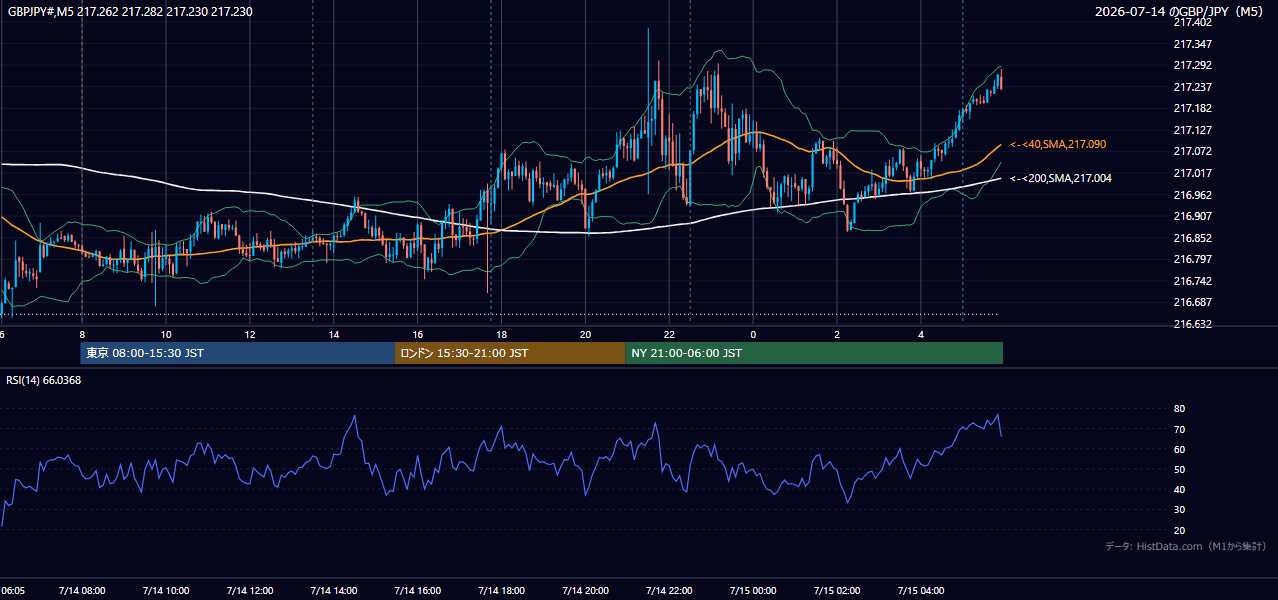Click price level 216.852 on the axis

tap(1192, 238)
